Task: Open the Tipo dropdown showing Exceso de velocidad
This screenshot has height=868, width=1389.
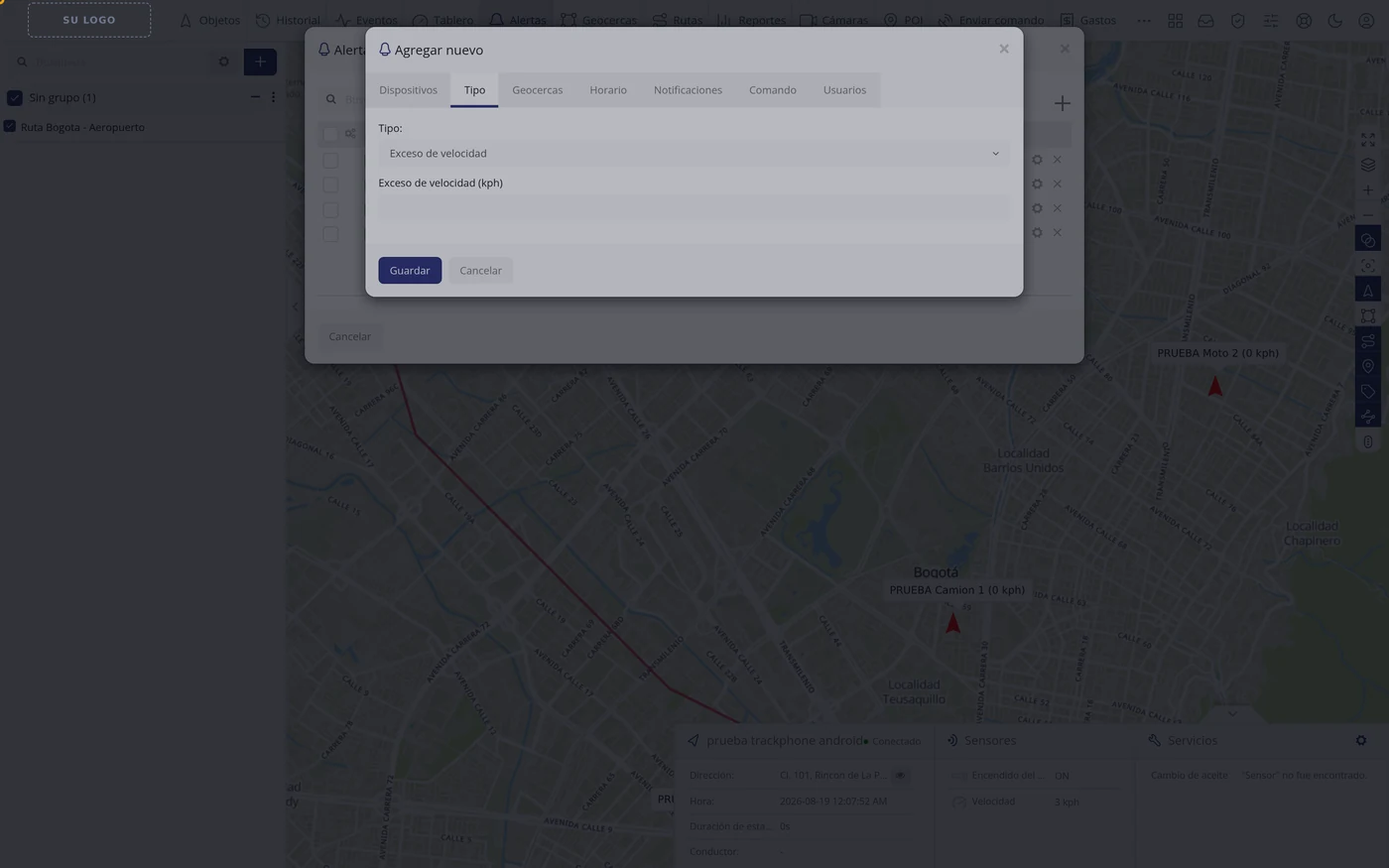Action: pos(694,154)
